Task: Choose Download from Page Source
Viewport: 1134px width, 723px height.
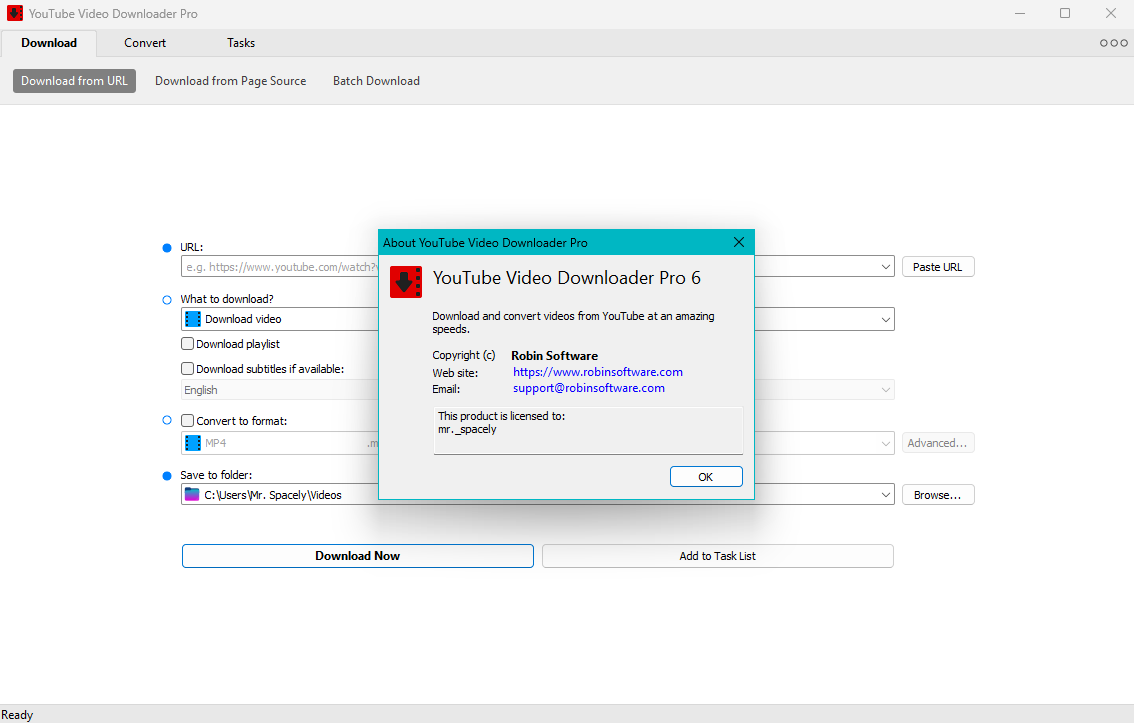Action: pos(231,81)
